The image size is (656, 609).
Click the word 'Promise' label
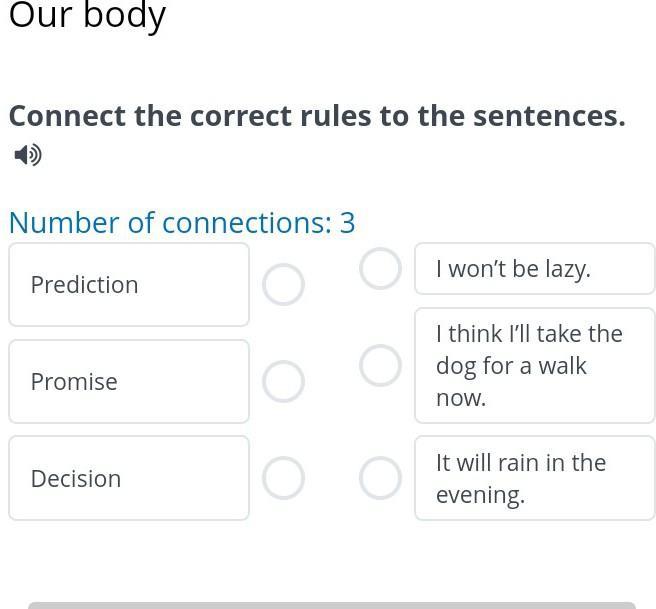coord(74,381)
